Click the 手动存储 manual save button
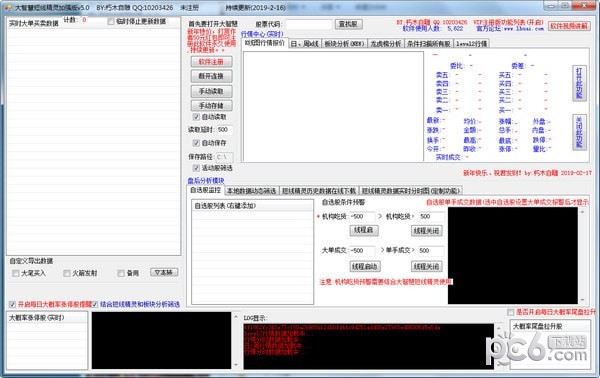 (211, 105)
